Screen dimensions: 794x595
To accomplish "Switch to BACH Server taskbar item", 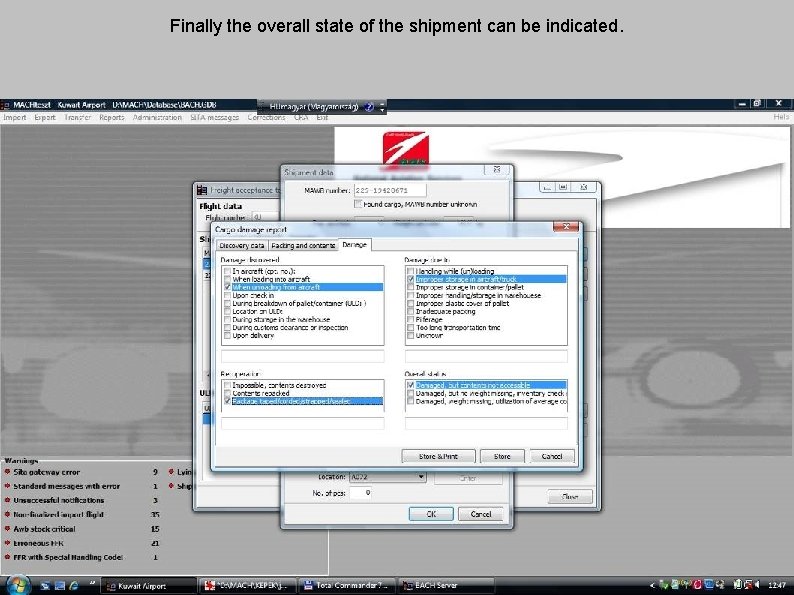I will [x=446, y=586].
